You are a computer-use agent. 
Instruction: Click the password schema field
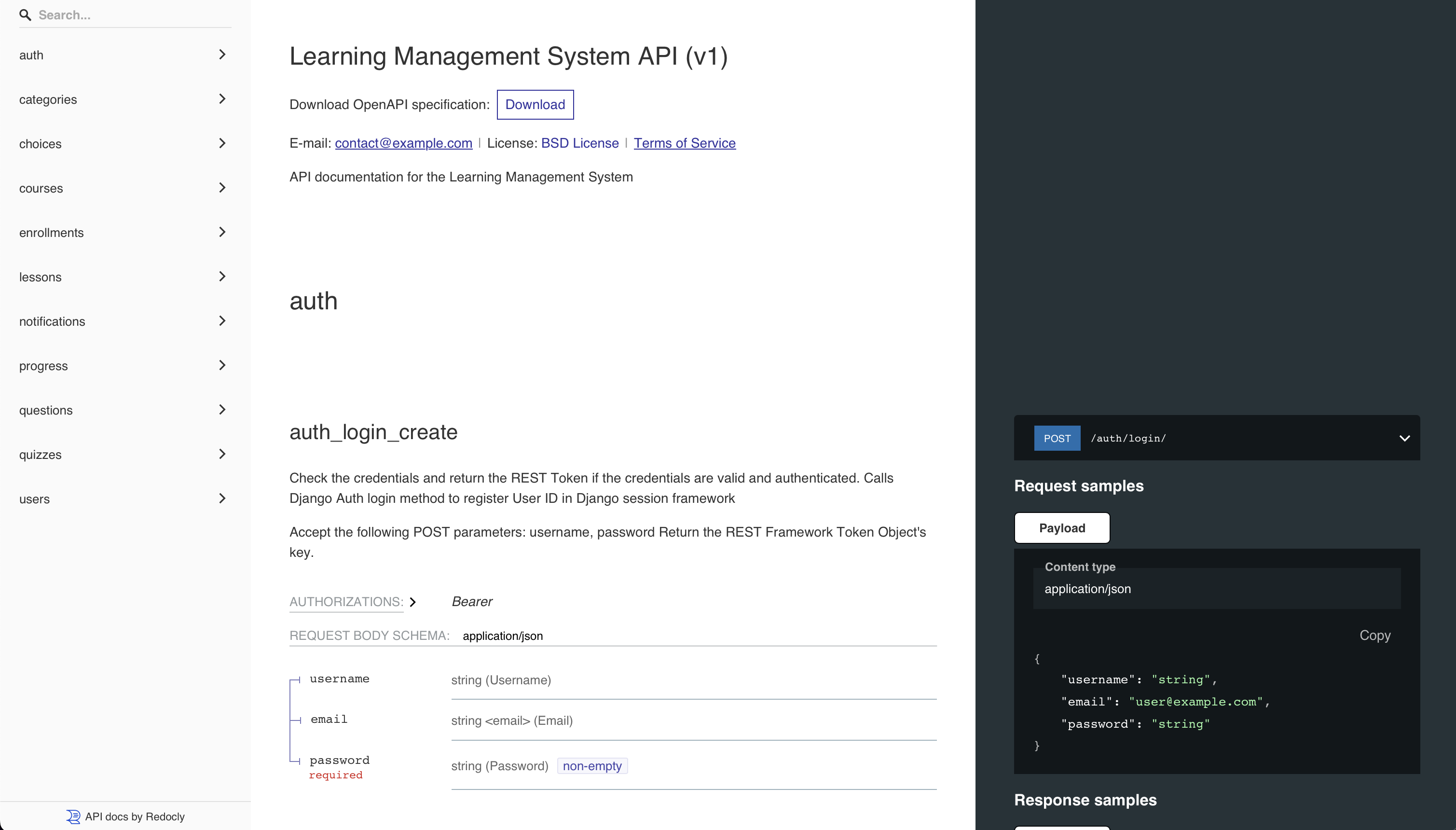point(340,761)
